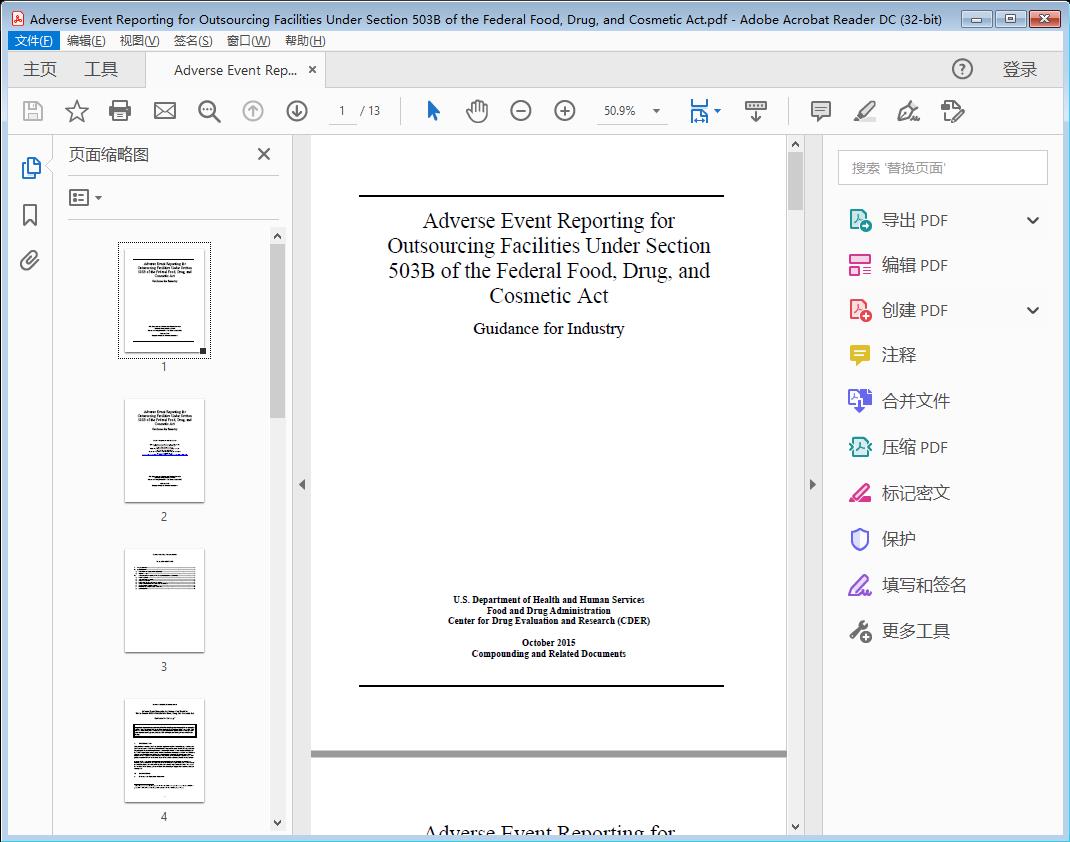Enable the Selection arrow tool

(x=433, y=111)
